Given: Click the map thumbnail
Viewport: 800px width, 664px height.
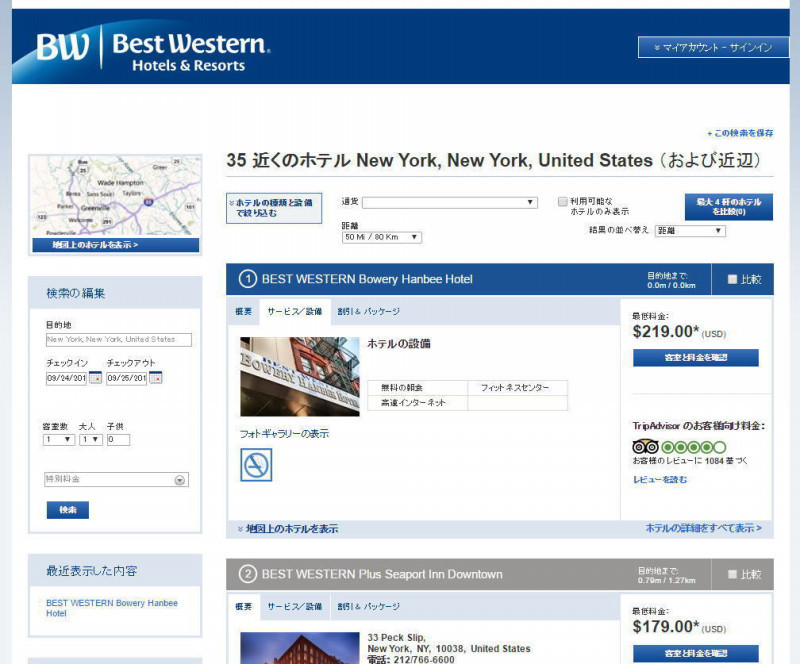Looking at the screenshot, I should point(116,196).
